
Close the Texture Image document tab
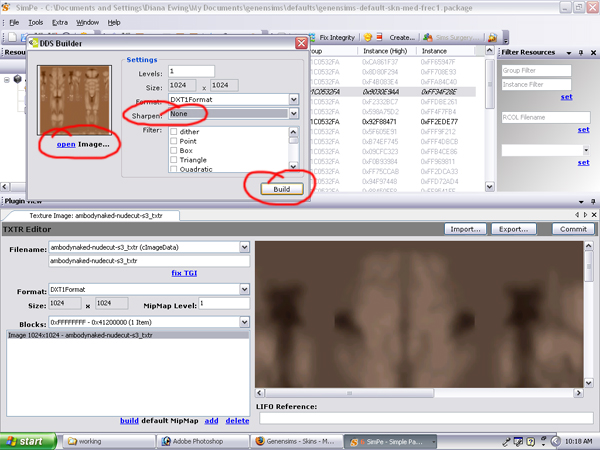(x=594, y=215)
